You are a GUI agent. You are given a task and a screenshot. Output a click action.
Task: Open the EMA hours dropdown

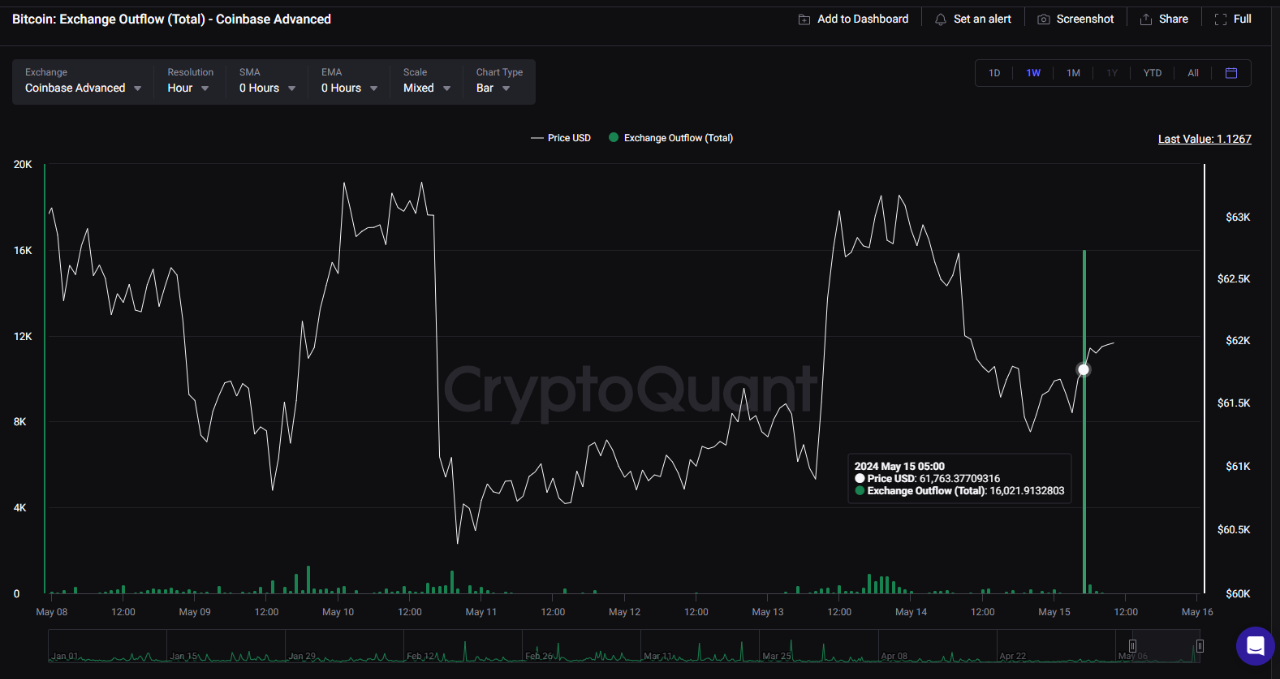pos(347,87)
